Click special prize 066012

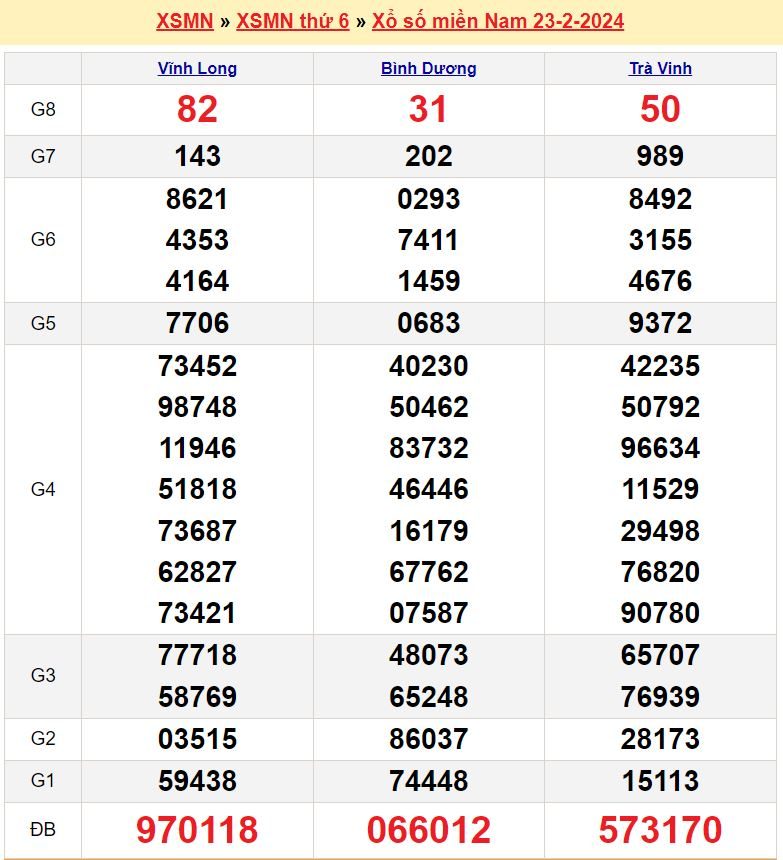click(x=429, y=829)
